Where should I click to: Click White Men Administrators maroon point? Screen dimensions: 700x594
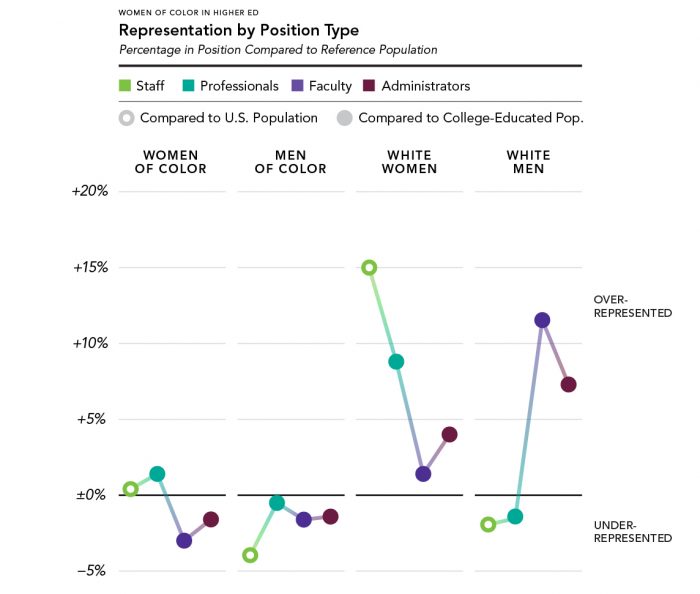click(x=568, y=385)
